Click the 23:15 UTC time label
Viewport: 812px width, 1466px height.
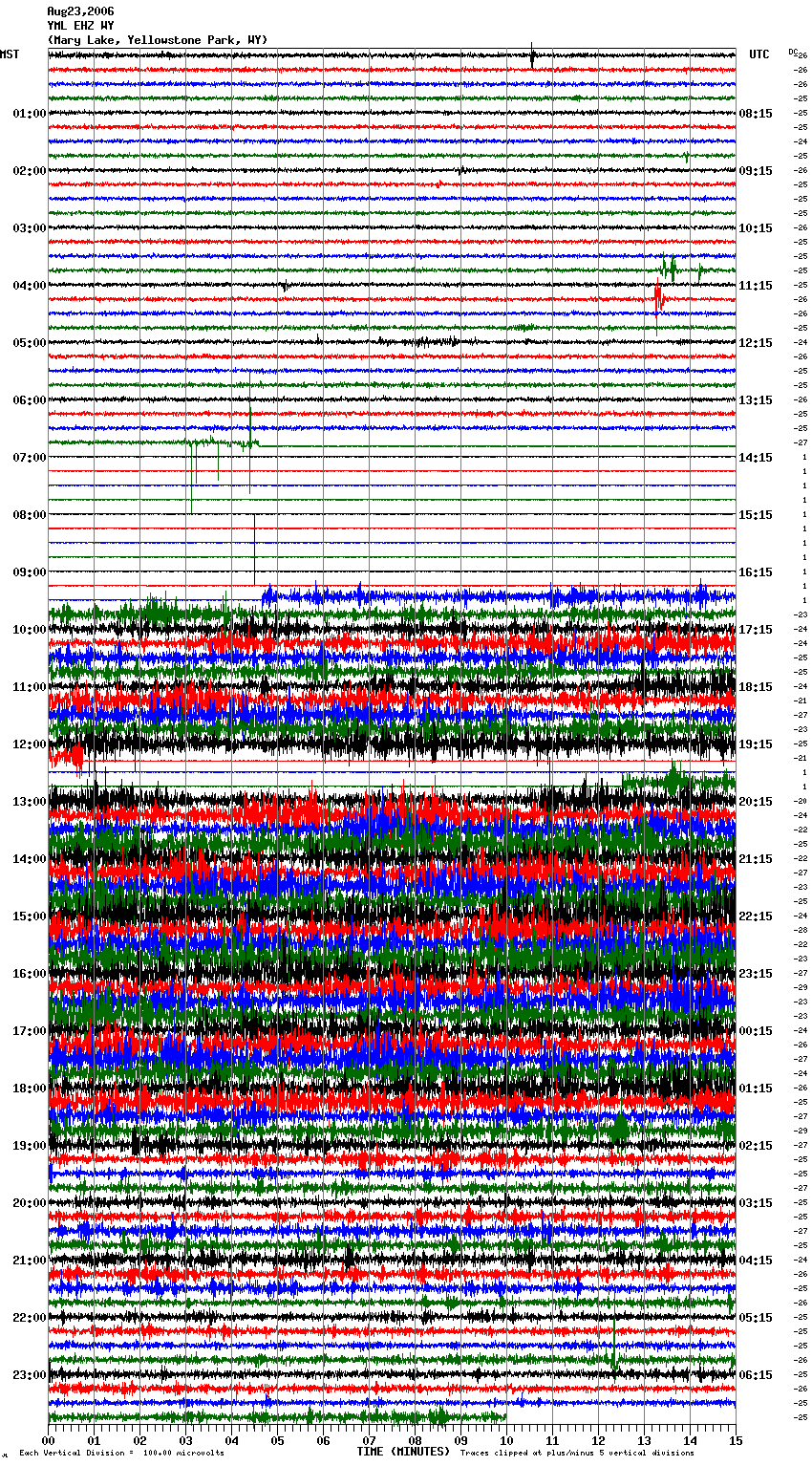click(756, 974)
